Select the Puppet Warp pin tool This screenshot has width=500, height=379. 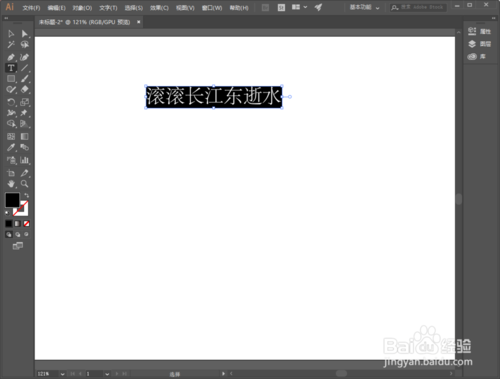(24, 113)
